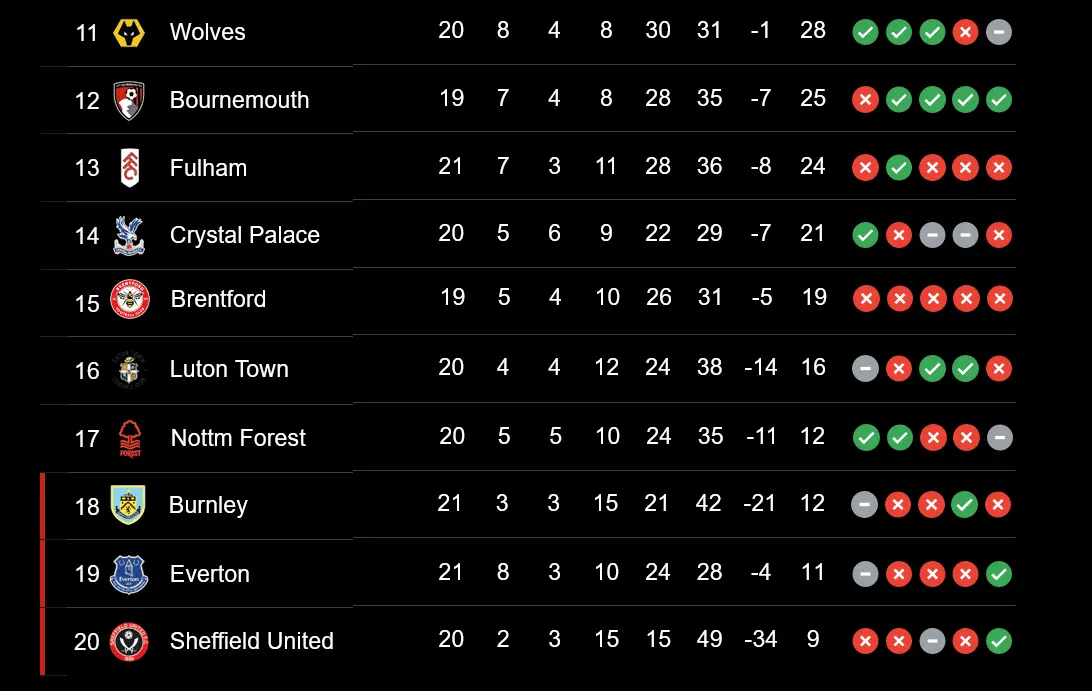1092x691 pixels.
Task: Click the Crystal Palace eagle crest
Action: pos(129,235)
